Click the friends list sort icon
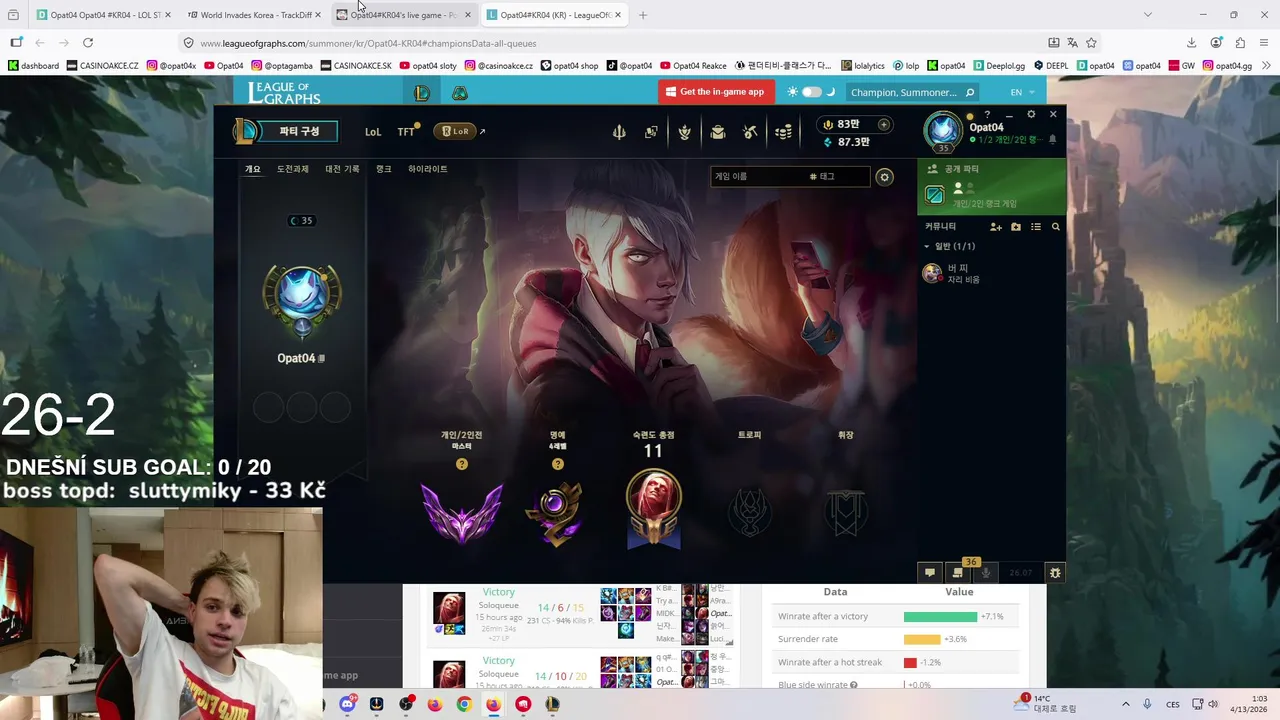The height and width of the screenshot is (720, 1280). click(1036, 227)
